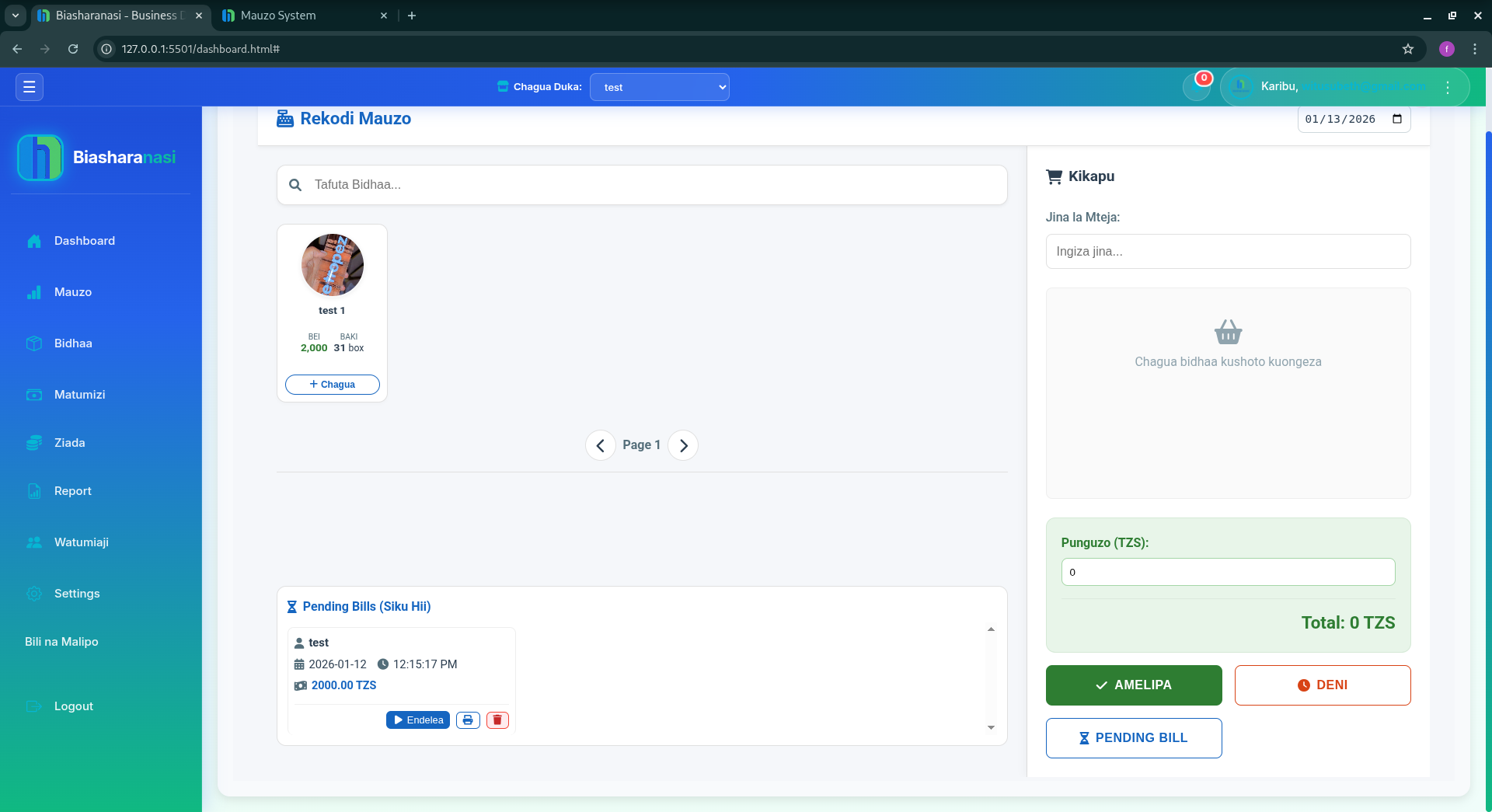
Task: Expand the browser tab search dropdown
Action: click(x=15, y=16)
